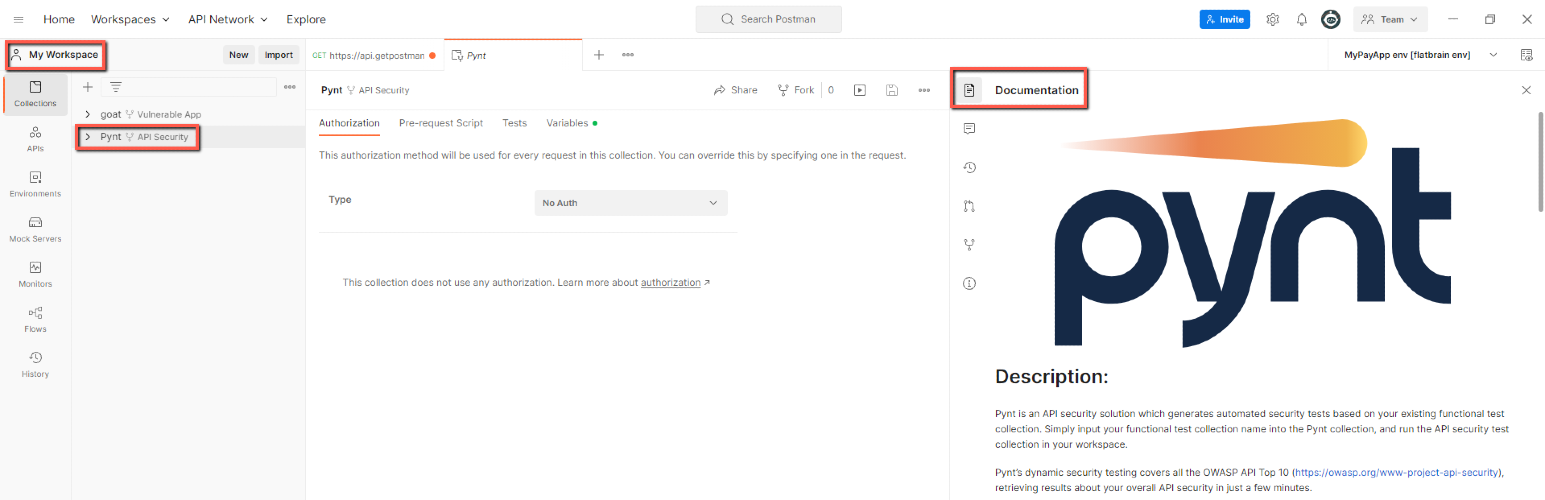The image size is (1545, 500).
Task: Open the Documentation panel icon
Action: (969, 90)
